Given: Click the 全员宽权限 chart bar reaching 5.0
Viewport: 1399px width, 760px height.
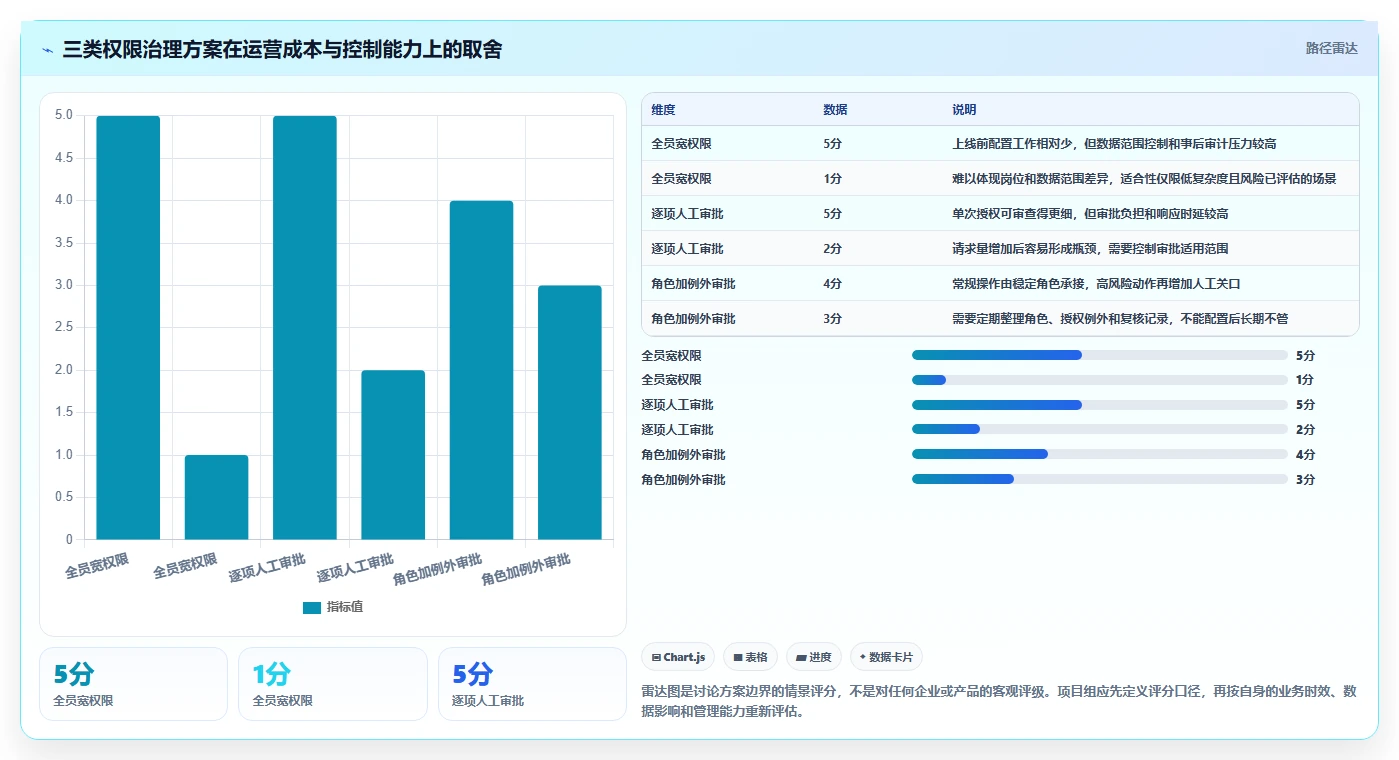Looking at the screenshot, I should pos(128,328).
